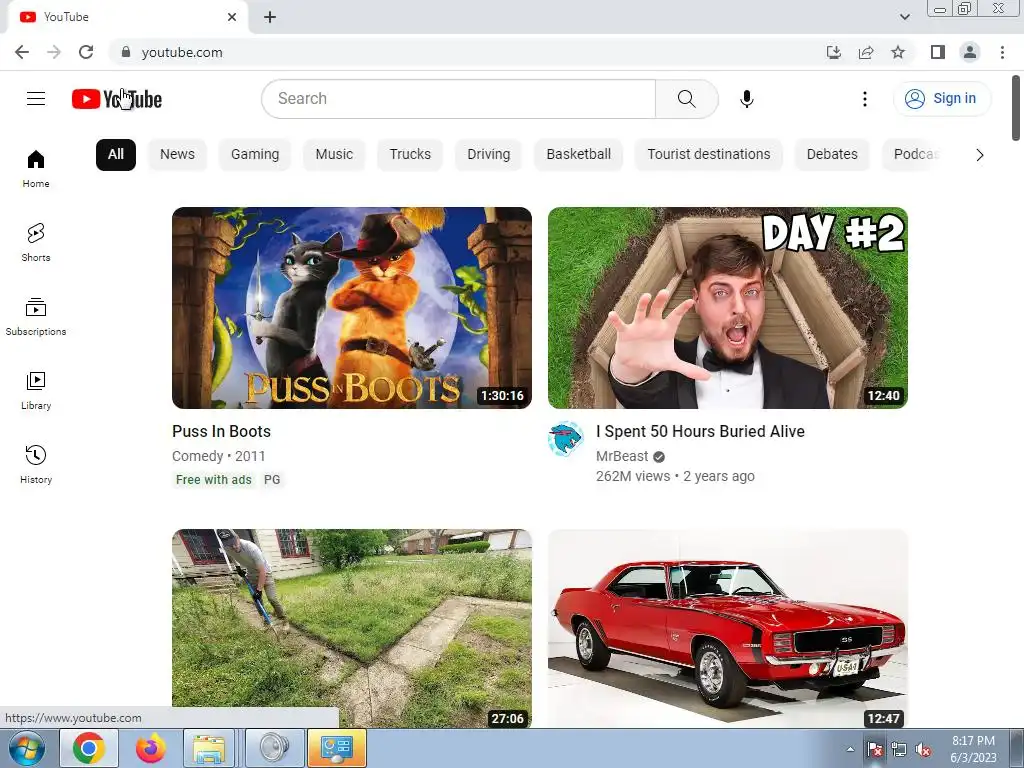
Task: Select the All filter chip
Action: pyautogui.click(x=116, y=155)
